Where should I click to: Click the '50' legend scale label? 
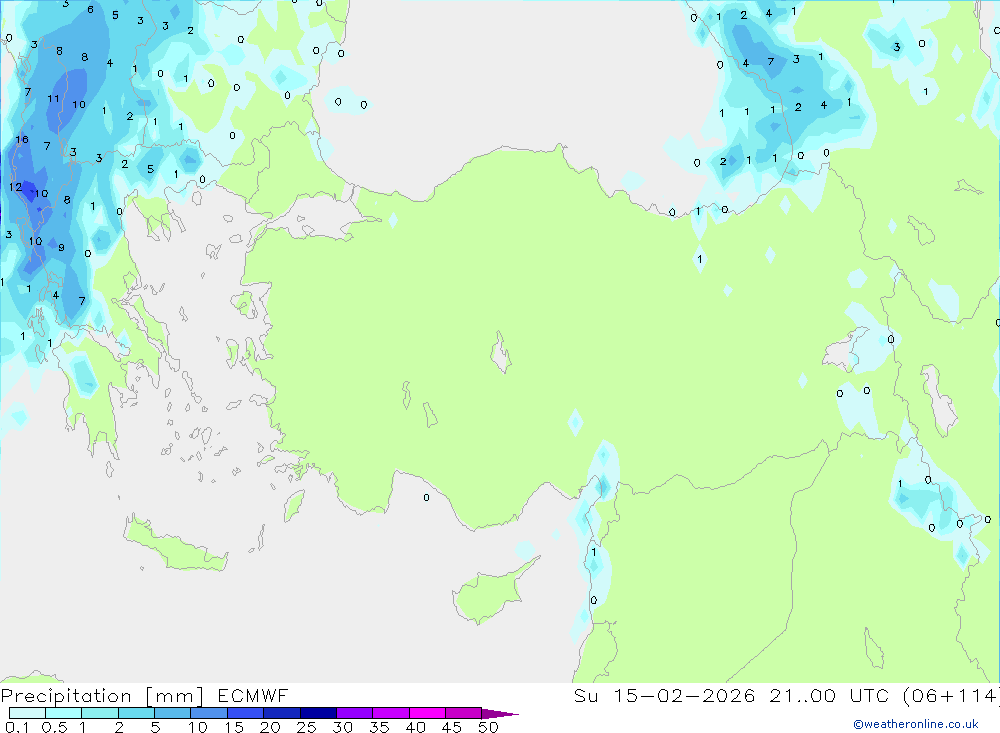(x=489, y=727)
